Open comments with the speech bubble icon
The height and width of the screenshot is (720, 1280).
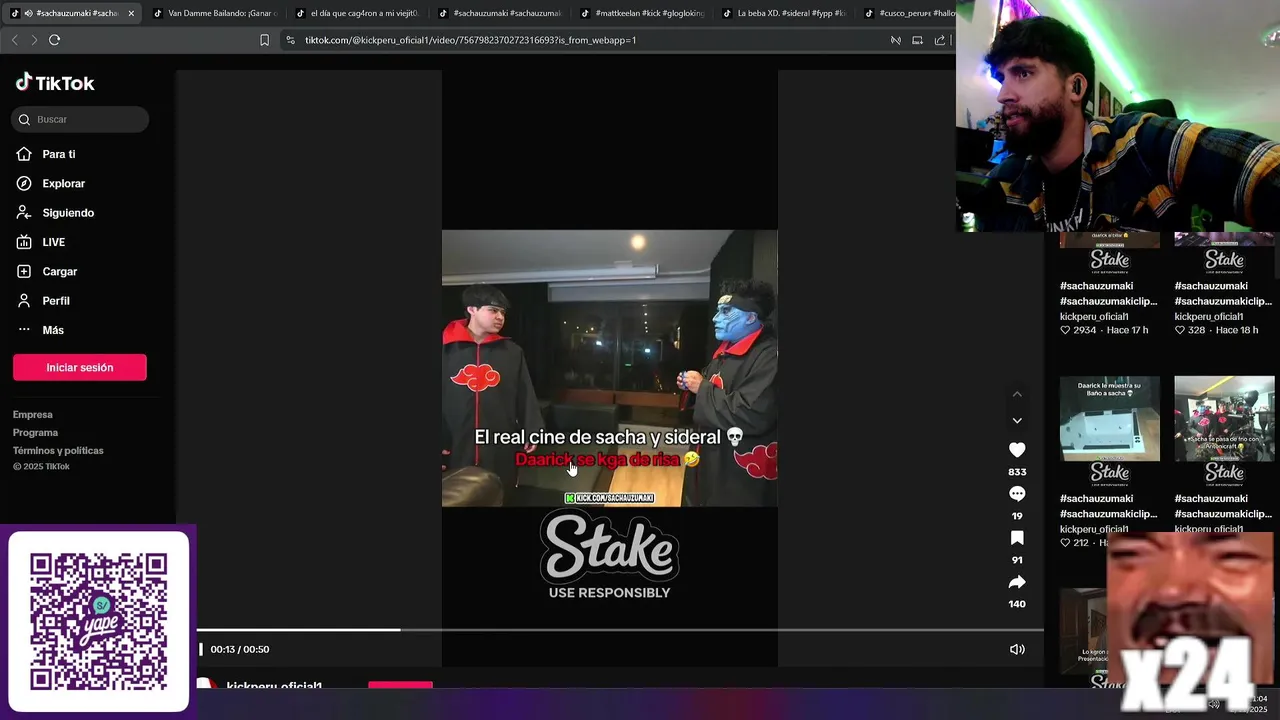pos(1017,494)
